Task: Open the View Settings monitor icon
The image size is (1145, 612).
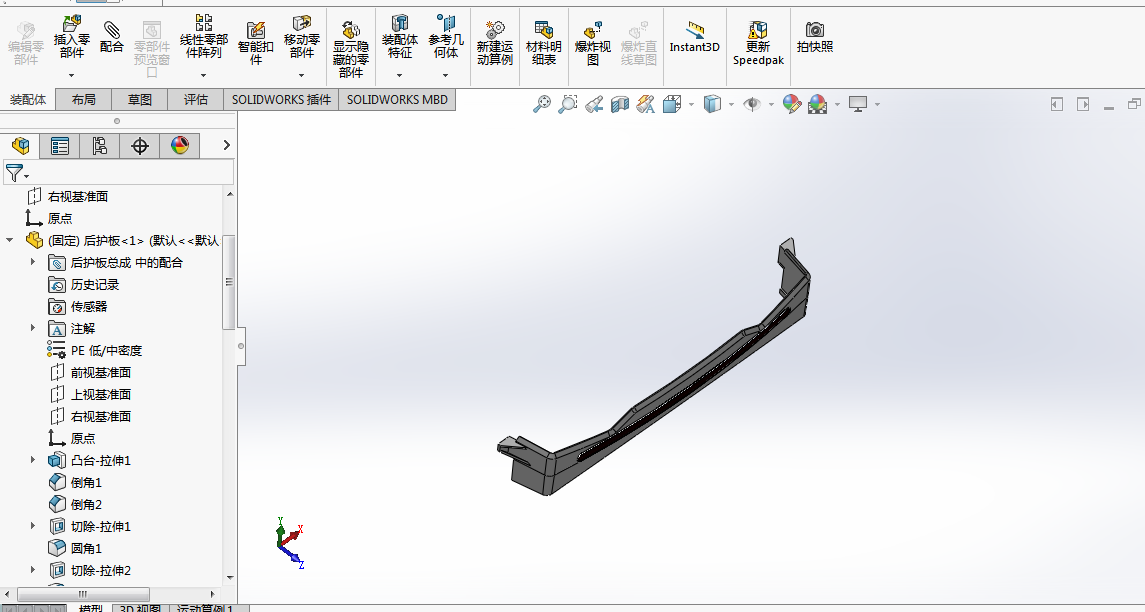Action: [858, 104]
